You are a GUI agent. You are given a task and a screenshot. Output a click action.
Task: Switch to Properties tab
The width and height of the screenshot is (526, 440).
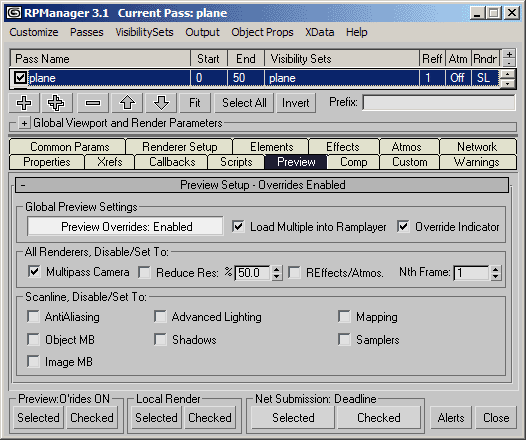[x=47, y=162]
